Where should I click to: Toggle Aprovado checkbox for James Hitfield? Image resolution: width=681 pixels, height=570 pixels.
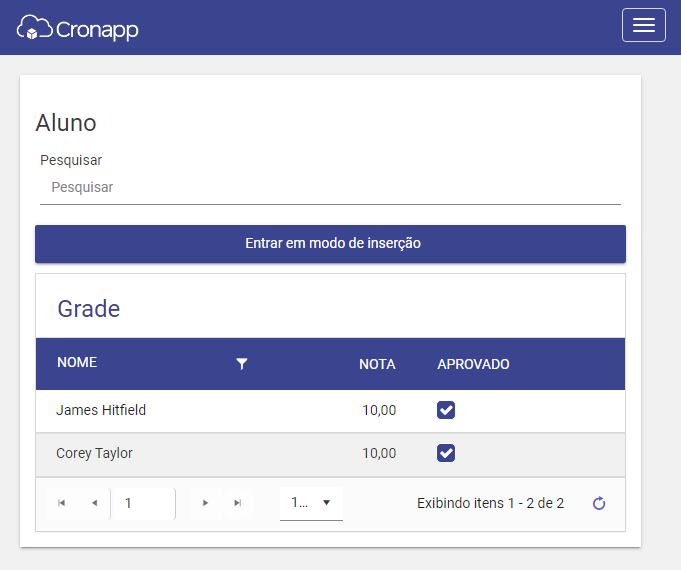click(x=446, y=410)
